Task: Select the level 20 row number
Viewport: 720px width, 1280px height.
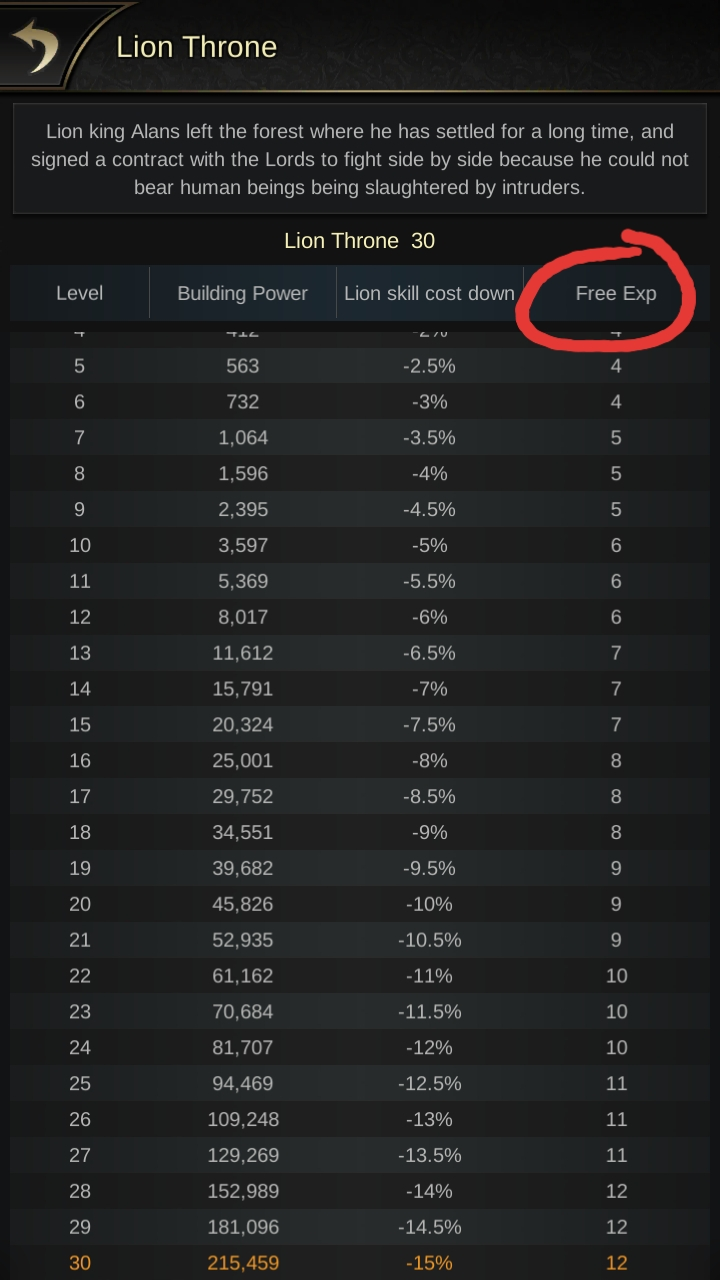Action: pos(80,904)
